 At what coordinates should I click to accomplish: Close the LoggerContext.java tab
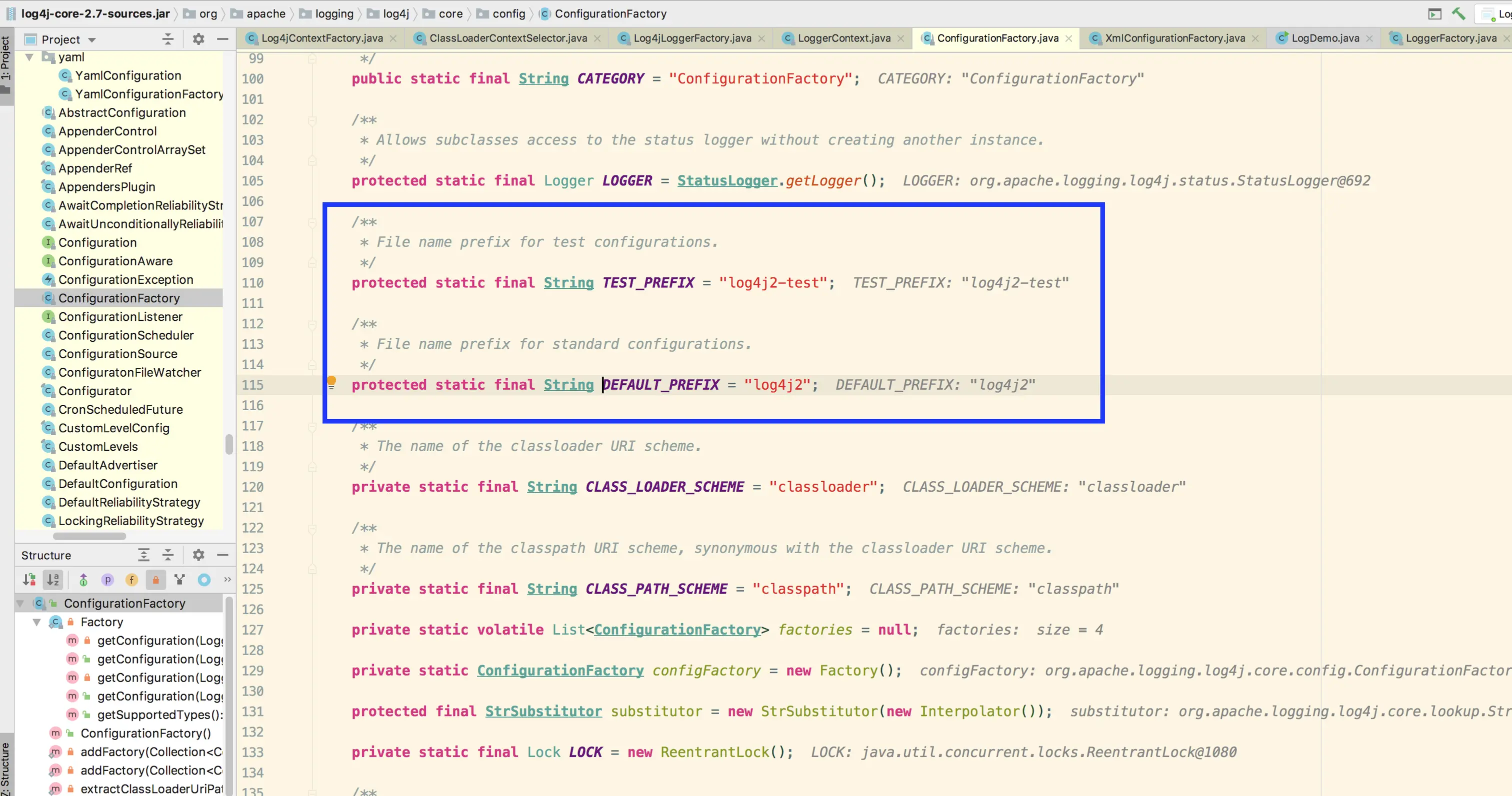pyautogui.click(x=901, y=38)
